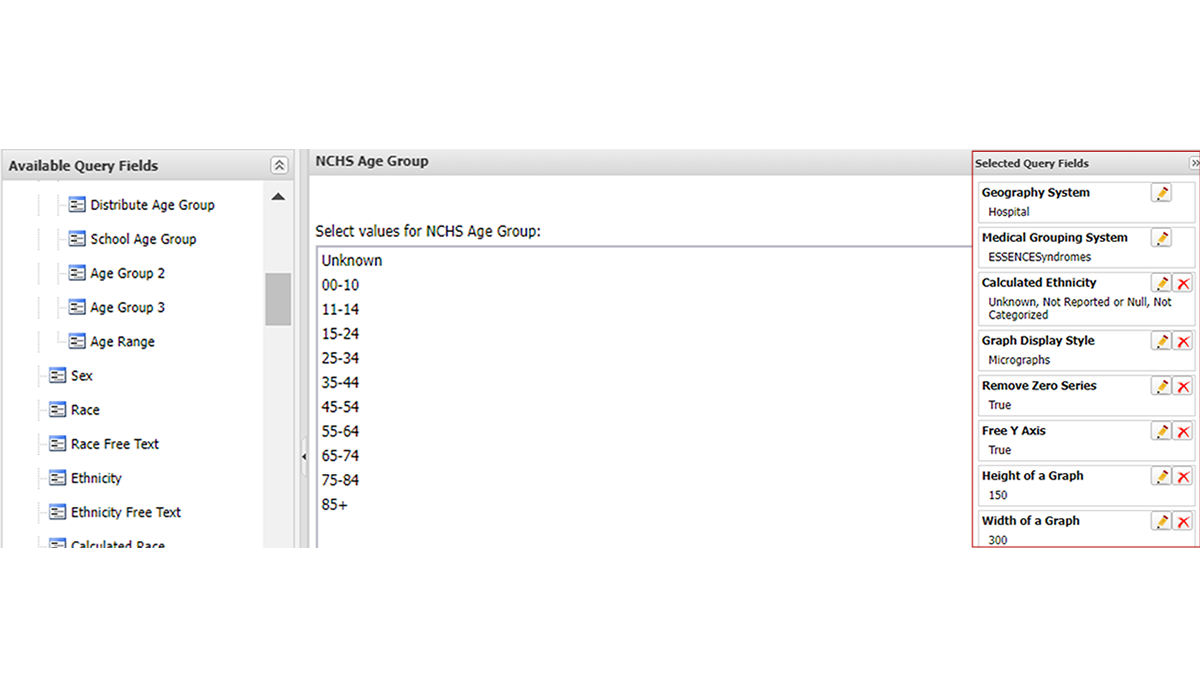Click the School Age Group field icon

pos(77,239)
